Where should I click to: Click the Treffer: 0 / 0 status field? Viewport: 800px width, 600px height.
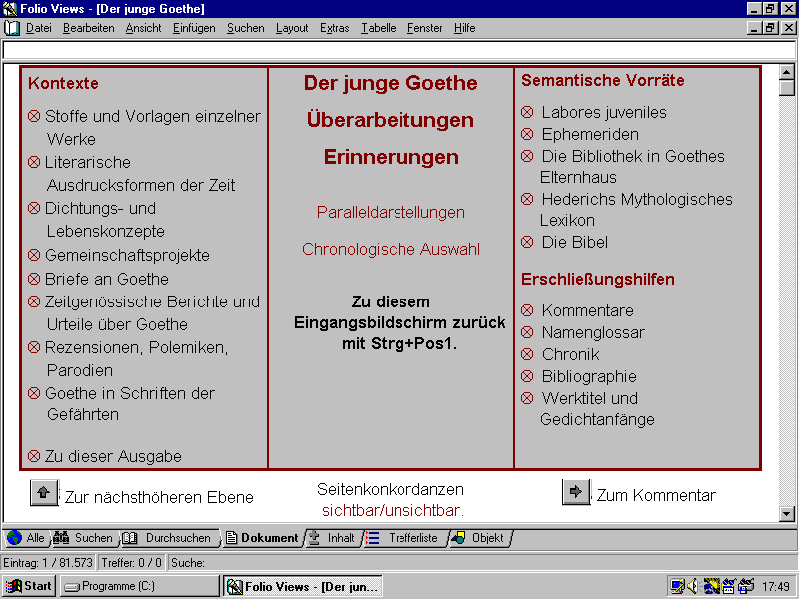coord(132,563)
